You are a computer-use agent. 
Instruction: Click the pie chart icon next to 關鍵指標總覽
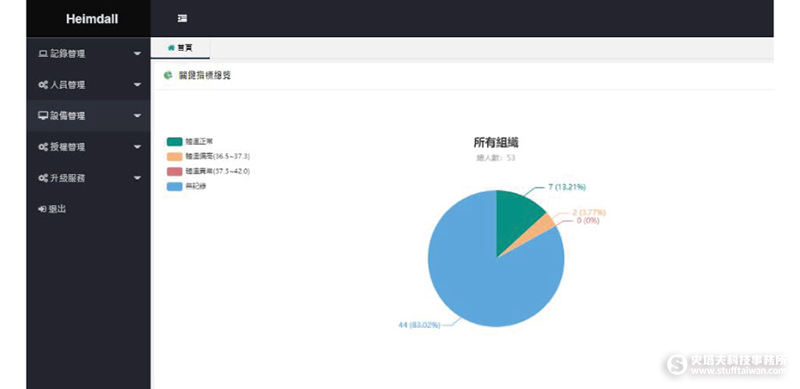click(168, 76)
